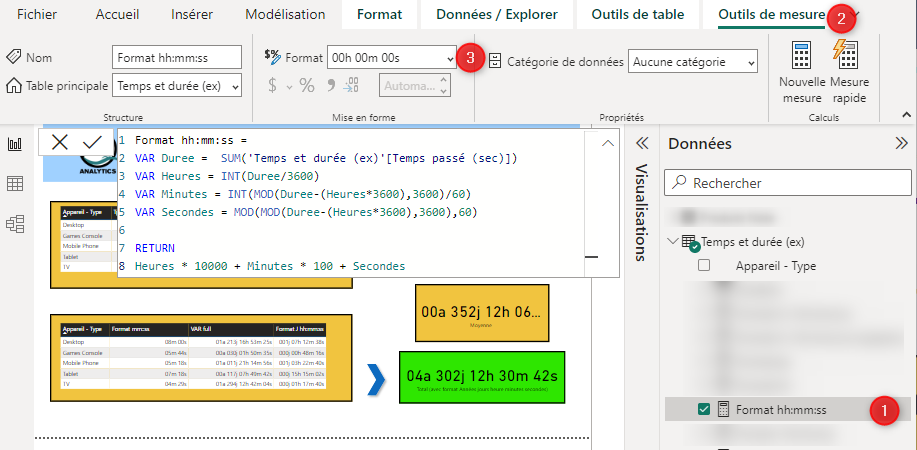Collapse the Temps et durée (ex) table
The image size is (917, 450).
(x=673, y=241)
